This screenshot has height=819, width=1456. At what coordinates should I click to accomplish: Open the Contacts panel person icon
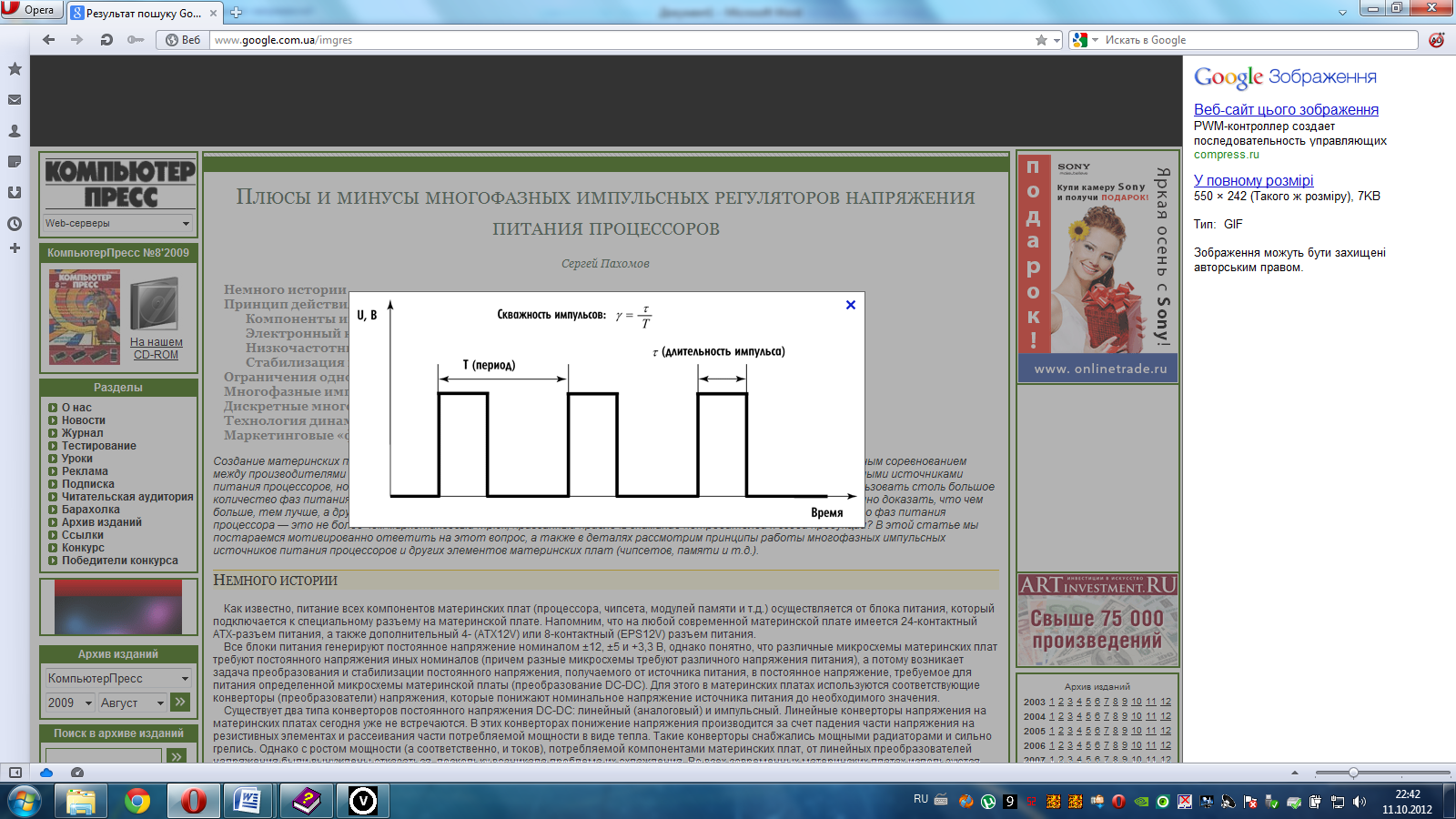(15, 131)
